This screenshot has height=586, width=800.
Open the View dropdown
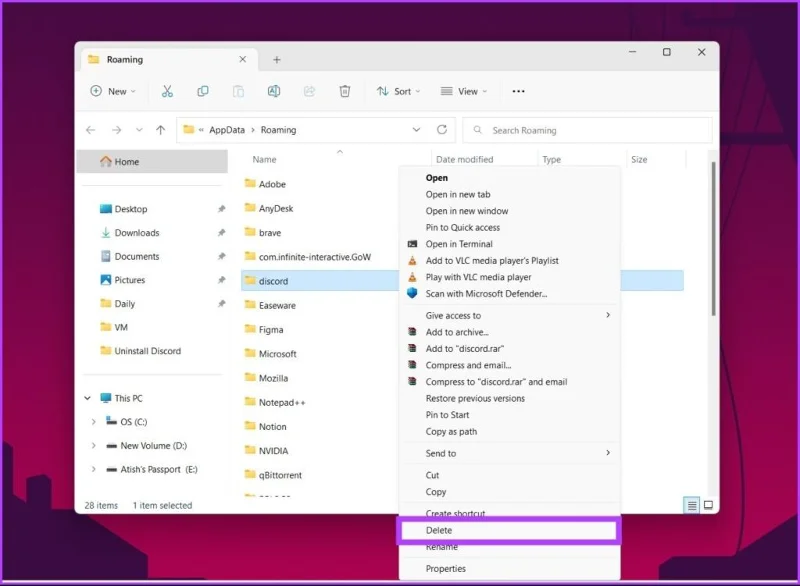464,91
